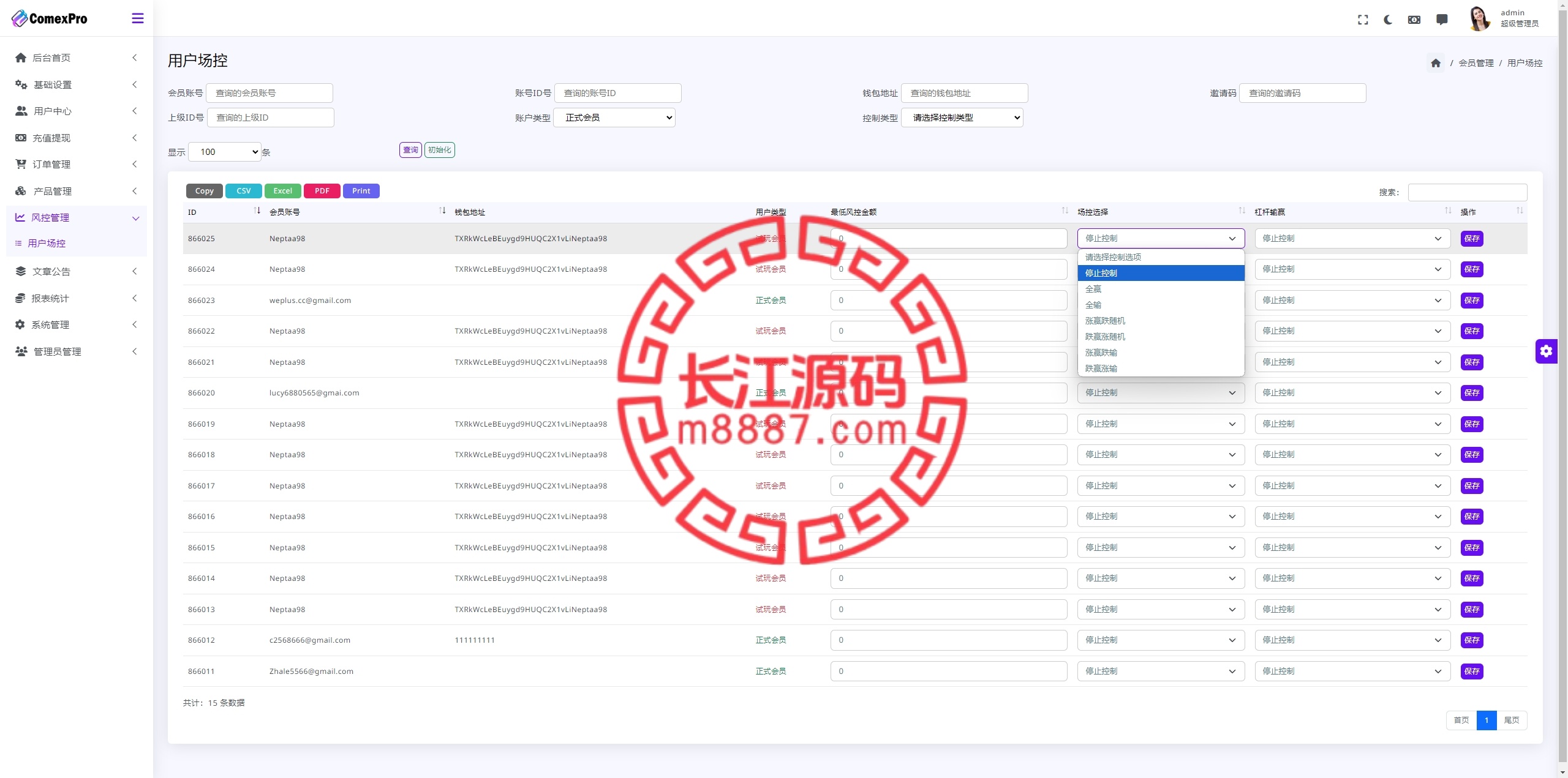Click the fullscreen icon in header

coord(1363,20)
